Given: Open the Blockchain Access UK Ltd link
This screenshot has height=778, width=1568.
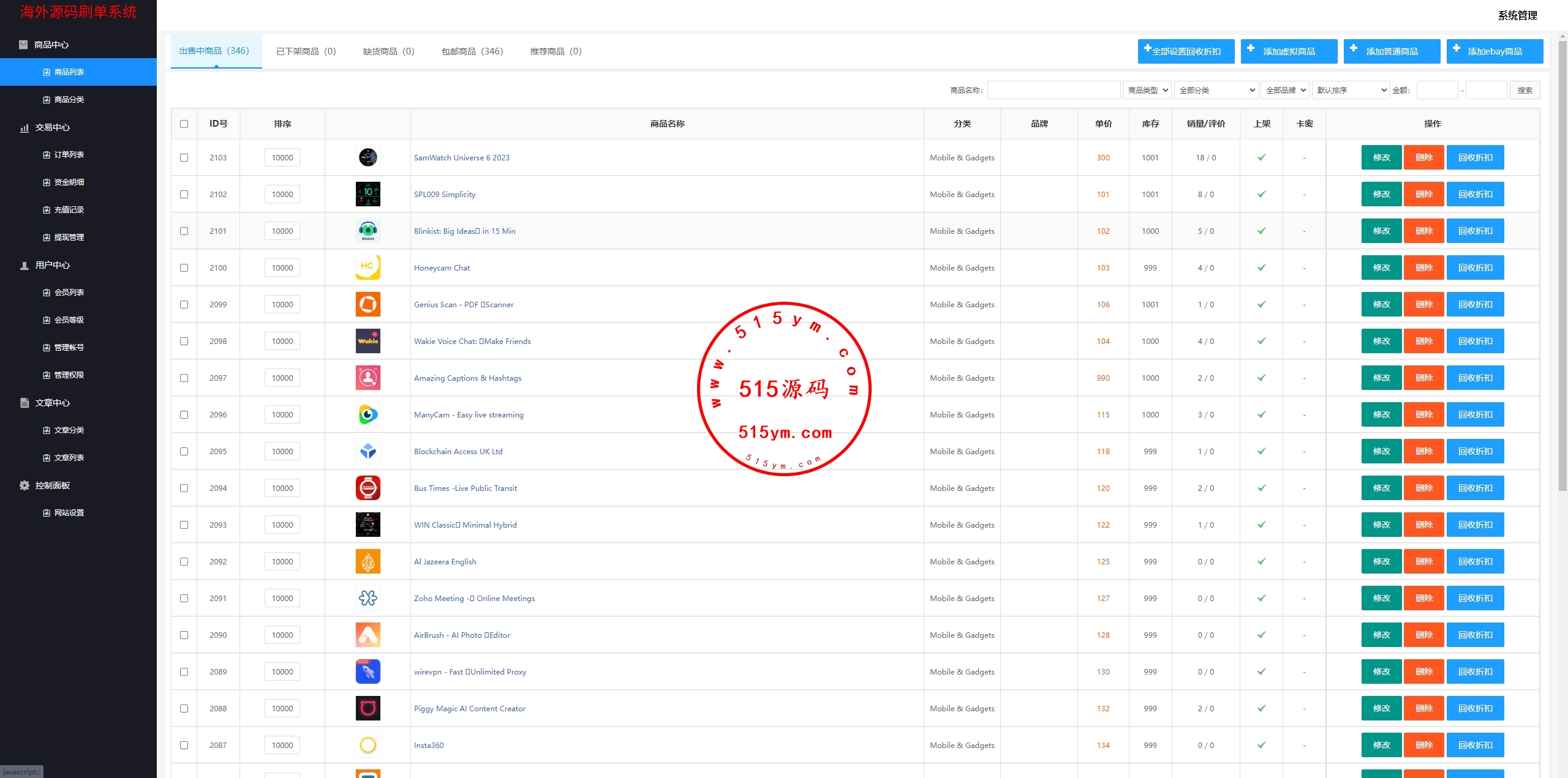Looking at the screenshot, I should coord(458,451).
